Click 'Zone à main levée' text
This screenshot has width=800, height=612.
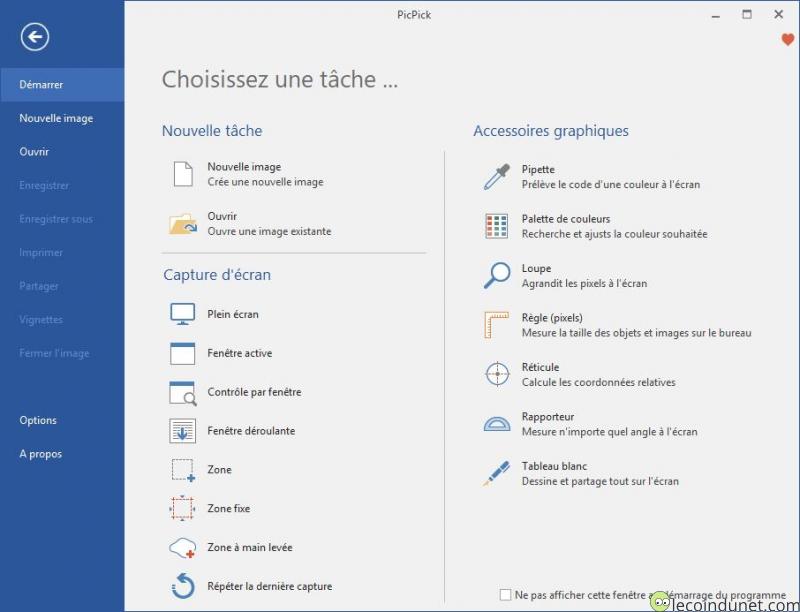(249, 547)
